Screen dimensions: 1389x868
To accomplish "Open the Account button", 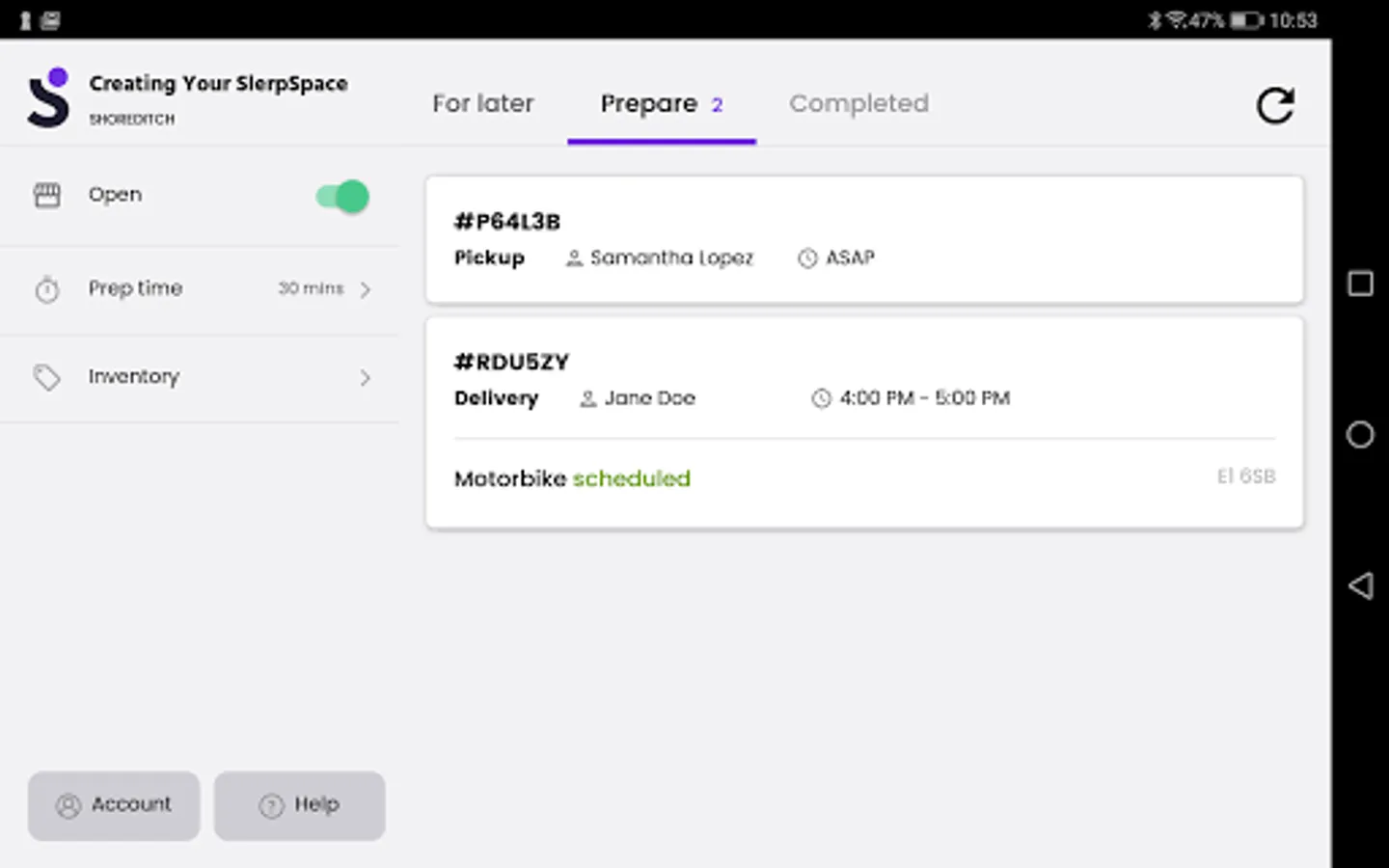I will [x=114, y=805].
